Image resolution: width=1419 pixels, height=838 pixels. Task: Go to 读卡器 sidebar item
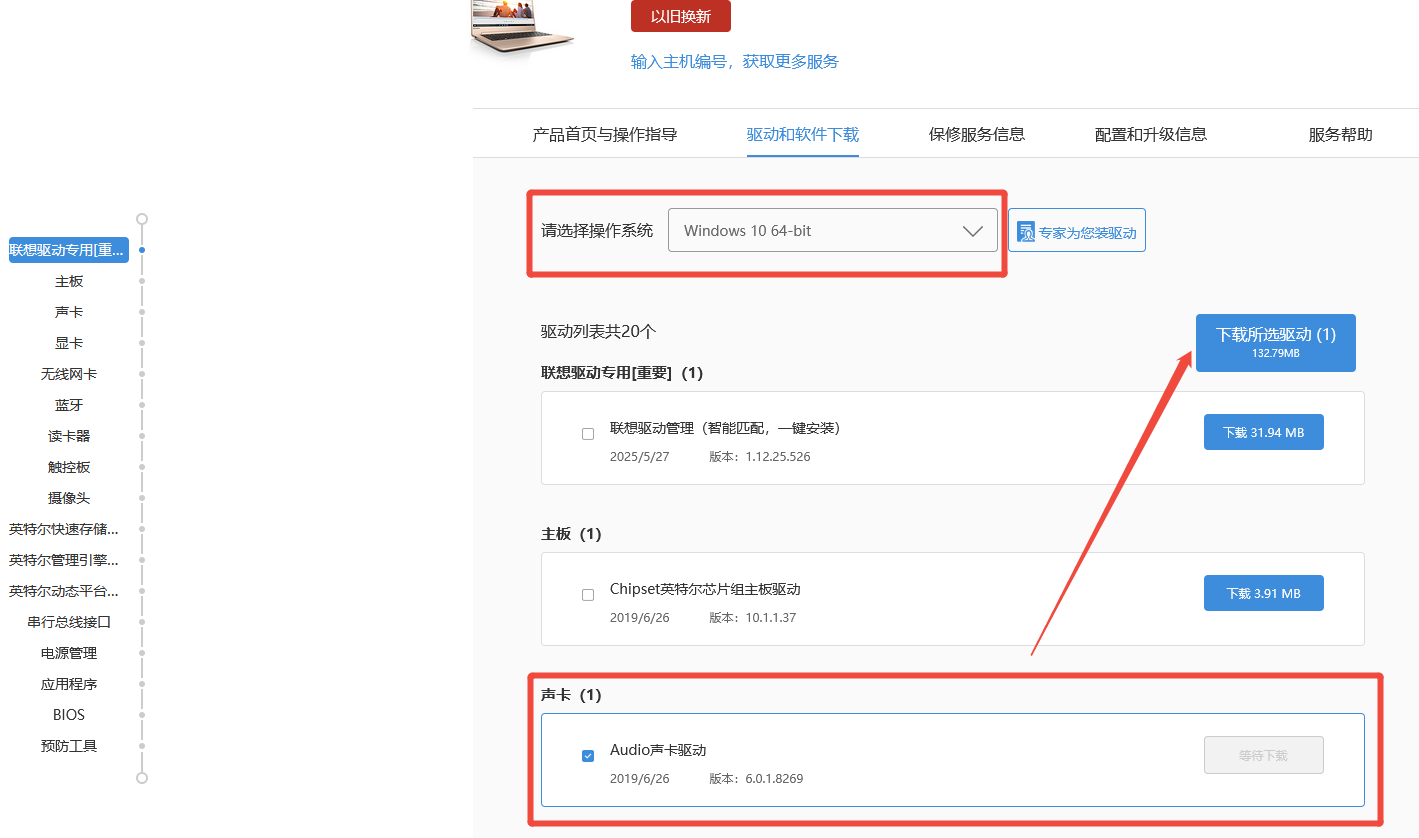69,436
